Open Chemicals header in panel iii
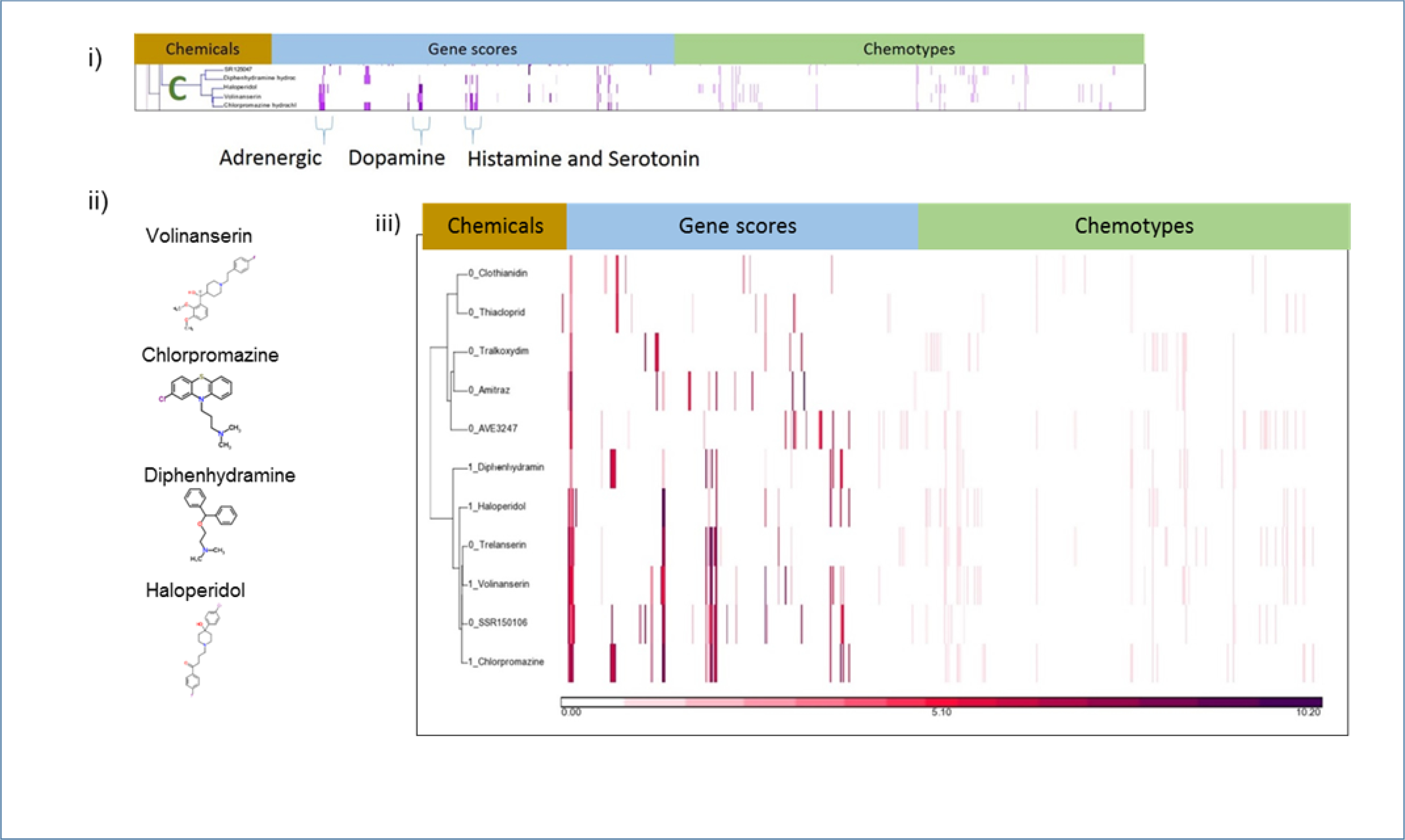Screen dimensions: 1405x840 point(495,226)
